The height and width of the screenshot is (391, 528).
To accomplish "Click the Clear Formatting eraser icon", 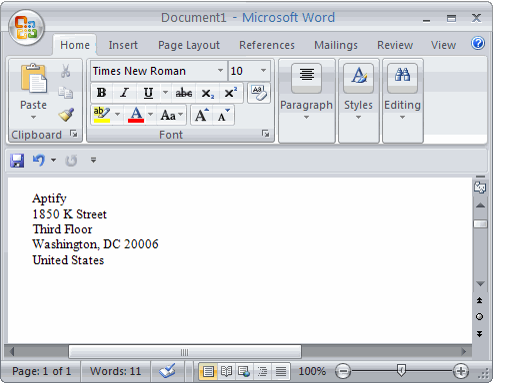I will click(259, 93).
